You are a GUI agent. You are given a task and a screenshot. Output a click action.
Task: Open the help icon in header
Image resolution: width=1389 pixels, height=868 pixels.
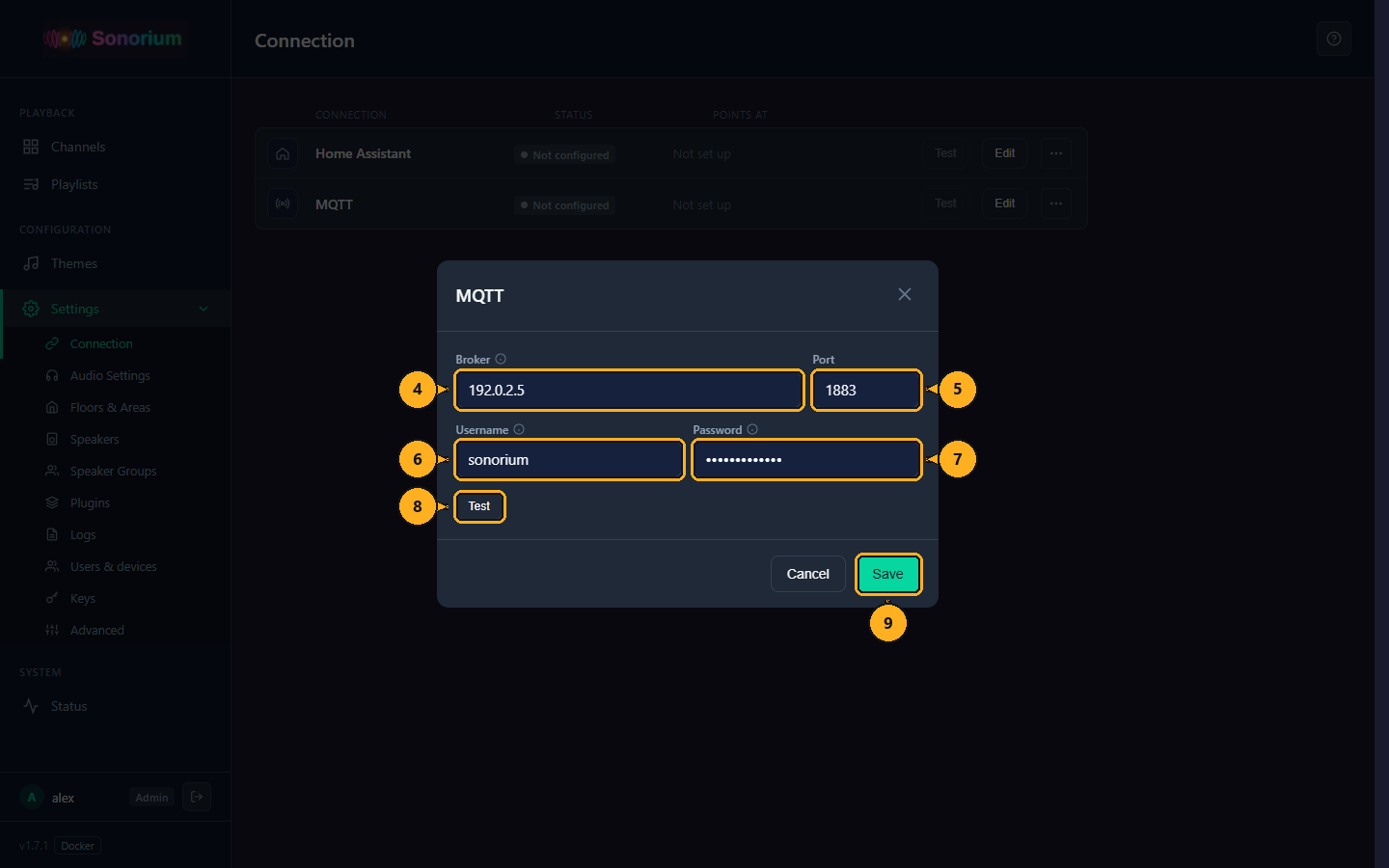pos(1334,39)
